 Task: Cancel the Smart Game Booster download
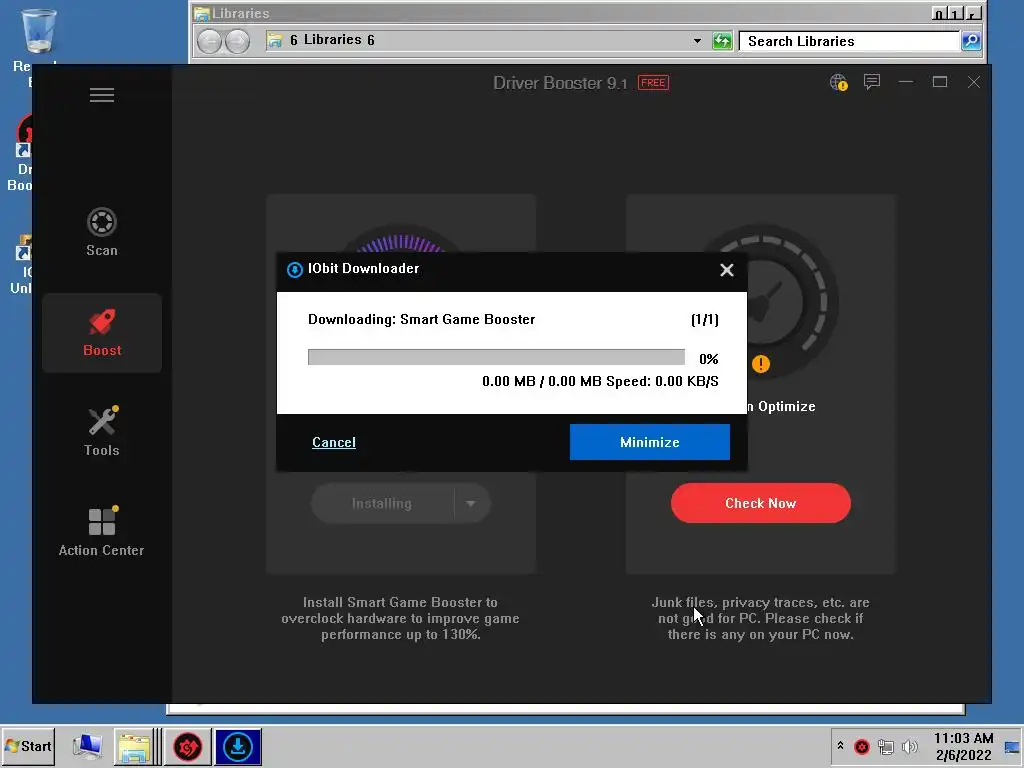click(334, 442)
